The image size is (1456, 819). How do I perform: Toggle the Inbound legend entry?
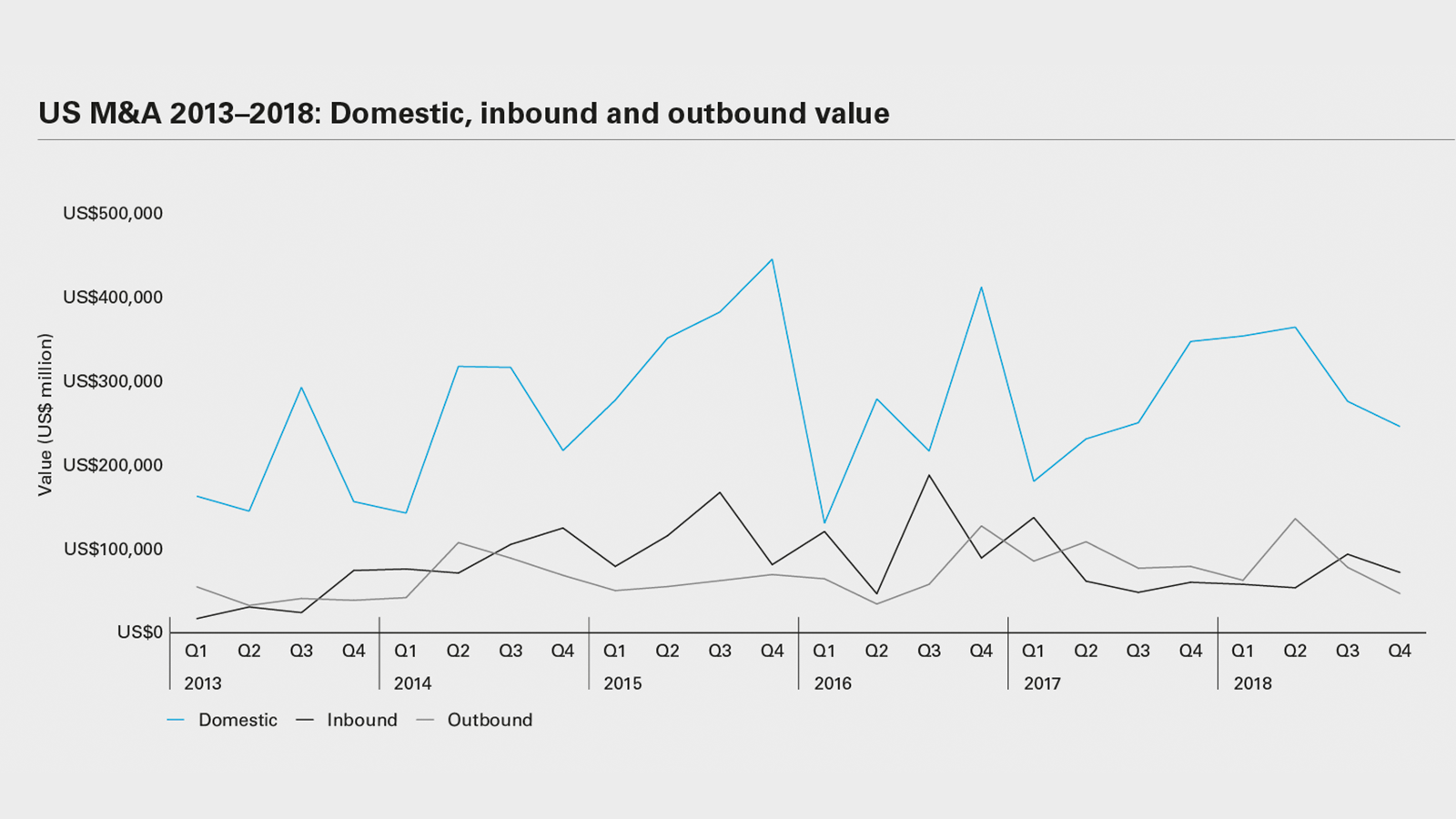[x=361, y=720]
